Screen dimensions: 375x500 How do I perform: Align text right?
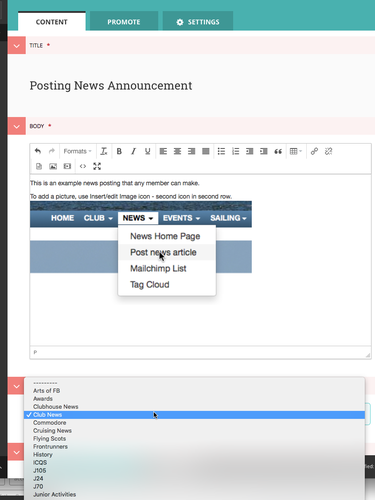click(191, 151)
